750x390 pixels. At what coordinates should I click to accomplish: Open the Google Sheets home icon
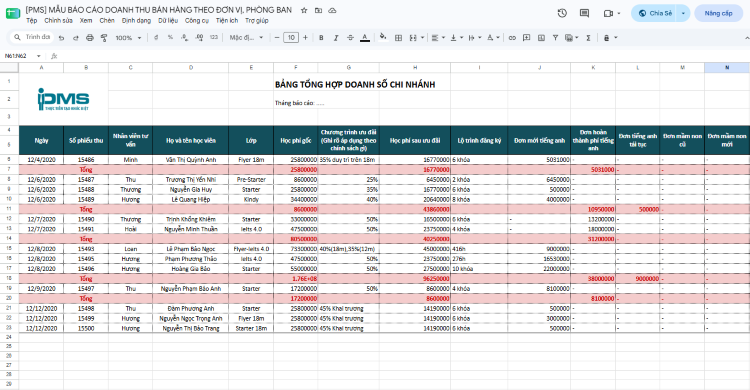point(13,13)
